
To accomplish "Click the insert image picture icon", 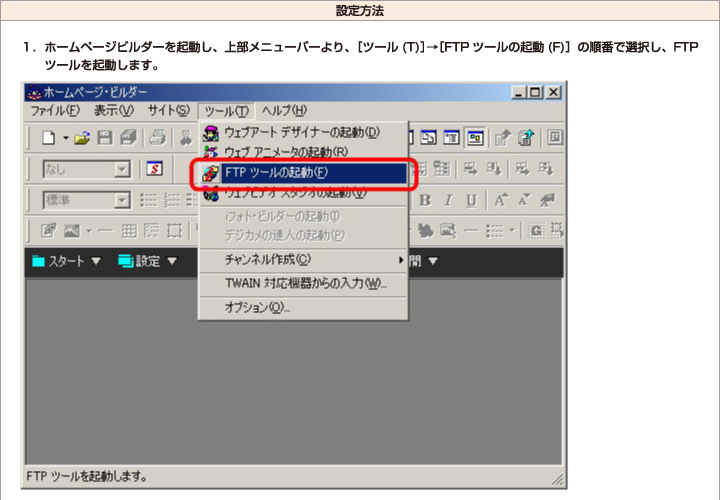I will click(x=72, y=231).
